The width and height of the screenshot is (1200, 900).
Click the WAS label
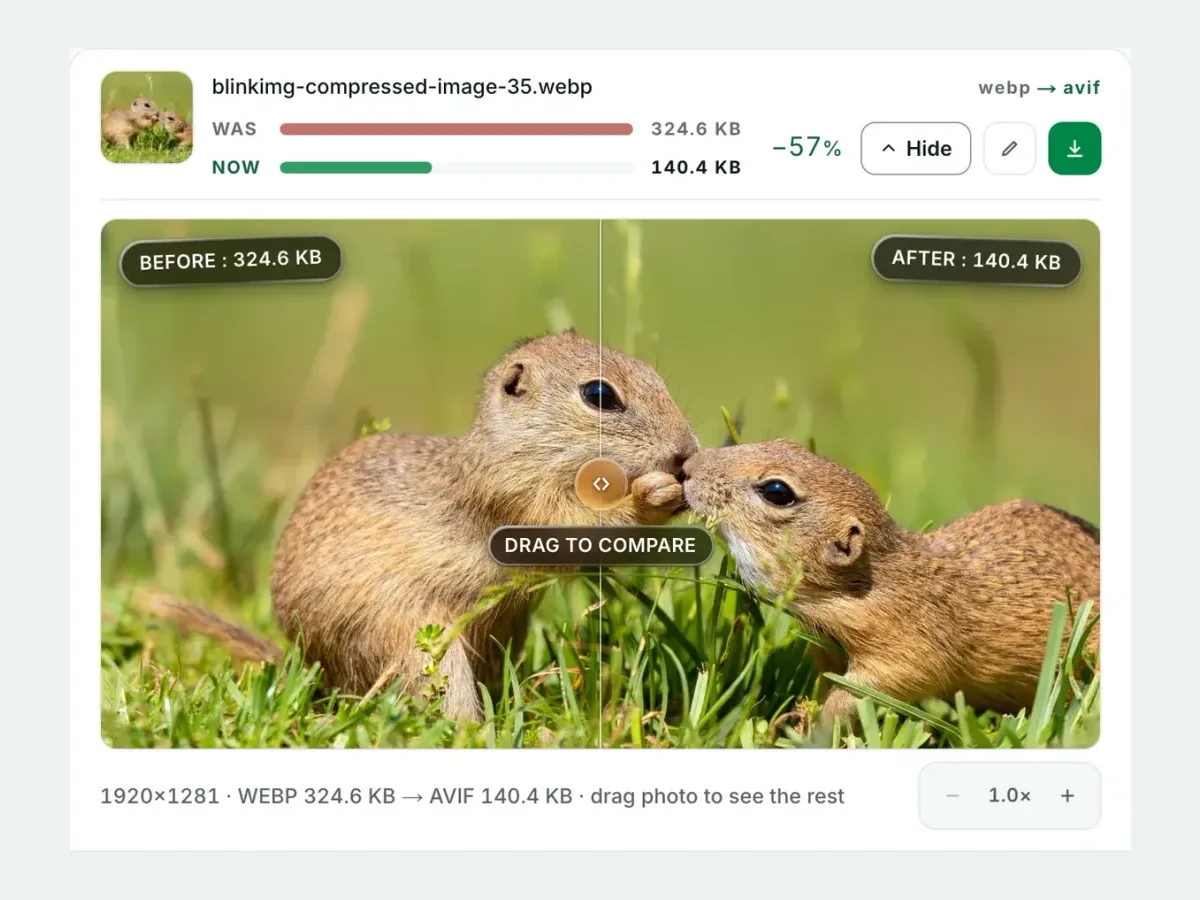tap(234, 129)
